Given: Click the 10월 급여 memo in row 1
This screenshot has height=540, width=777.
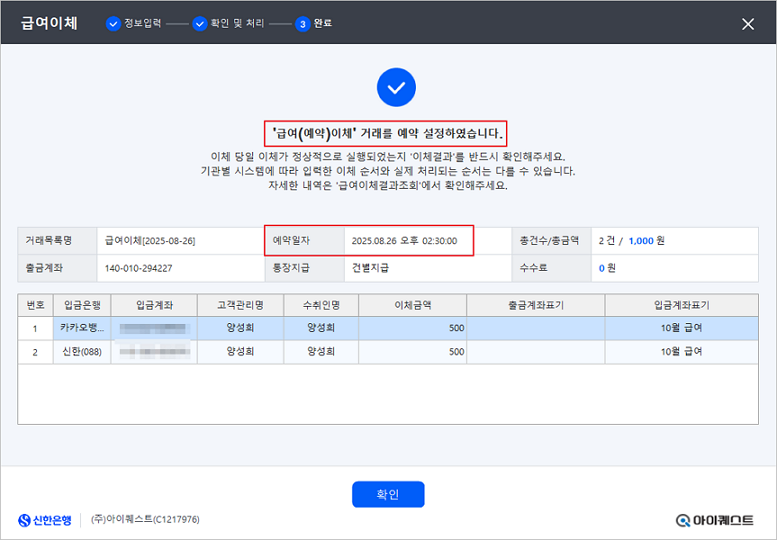Looking at the screenshot, I should (681, 328).
